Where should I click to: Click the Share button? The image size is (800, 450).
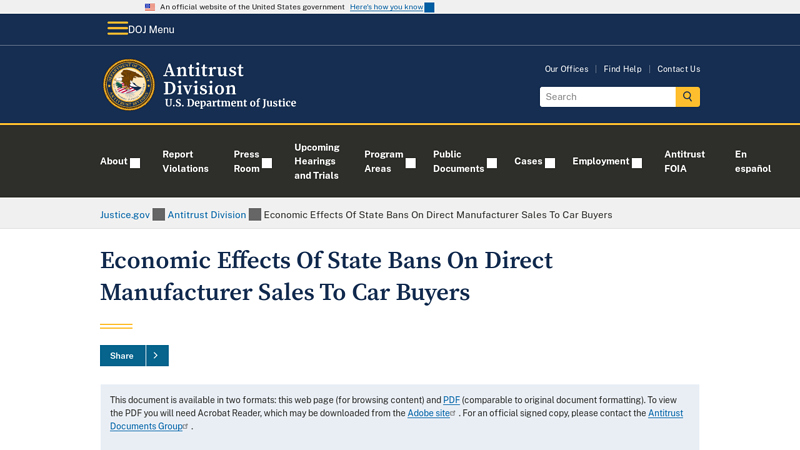122,356
